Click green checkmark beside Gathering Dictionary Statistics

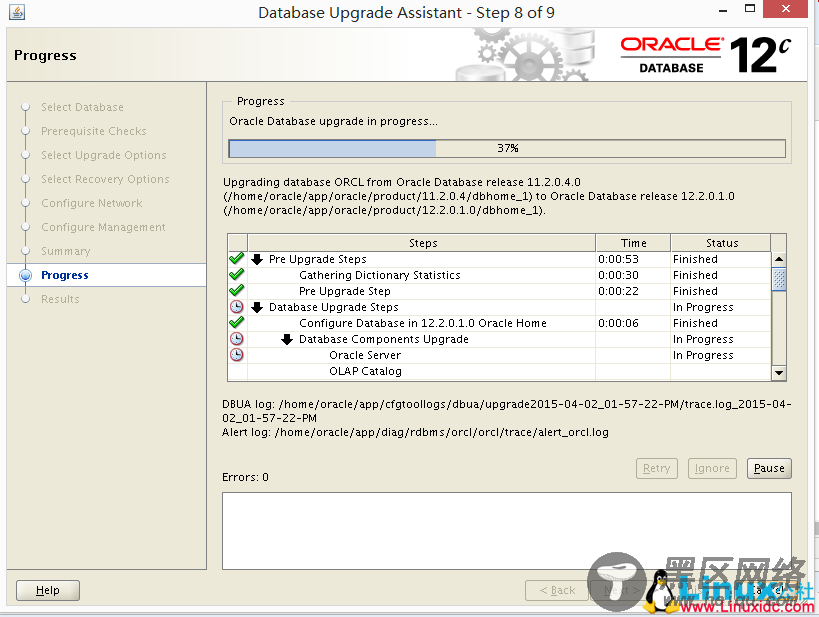[x=237, y=275]
